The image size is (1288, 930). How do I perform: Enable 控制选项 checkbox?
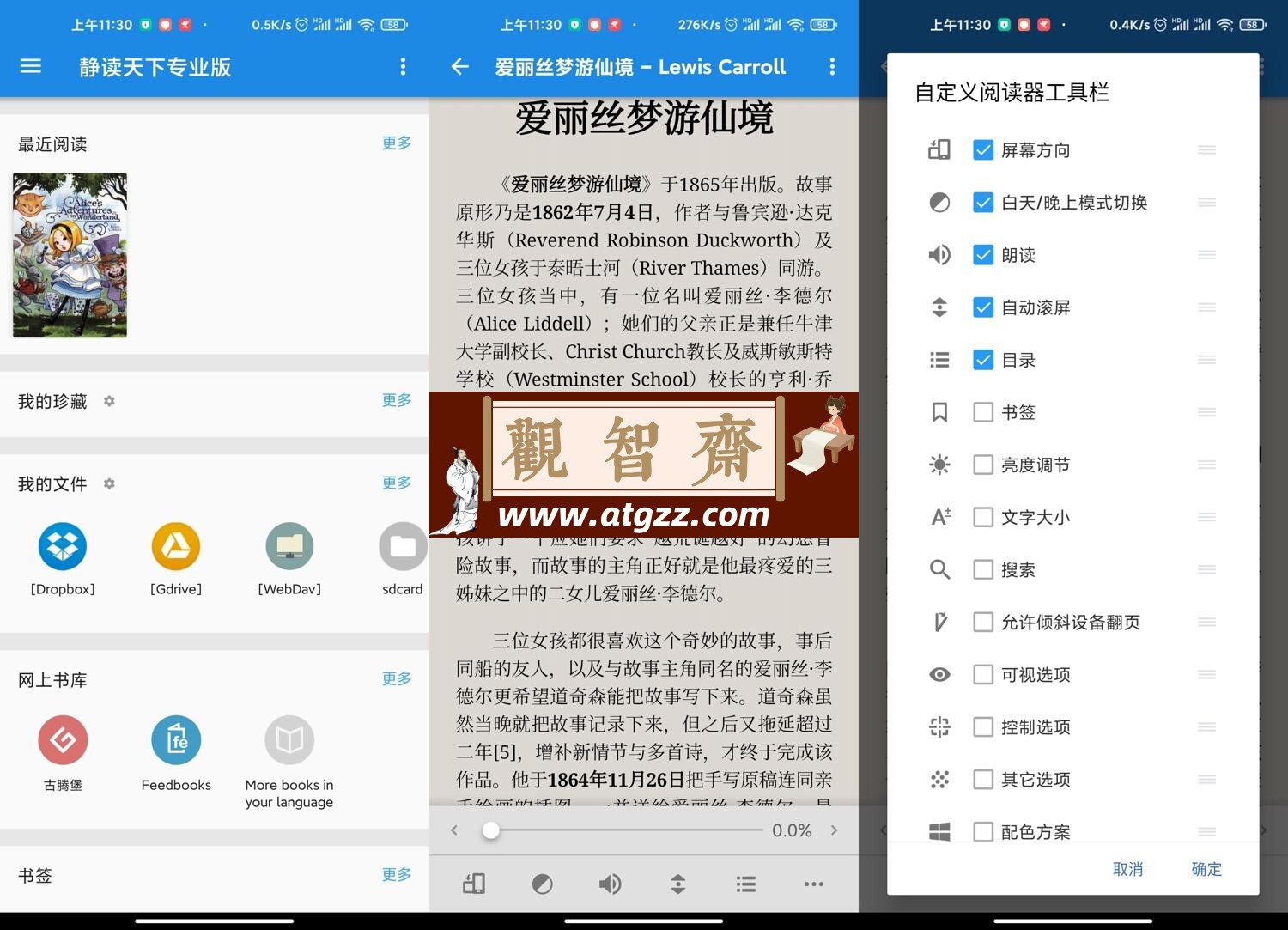pos(983,726)
